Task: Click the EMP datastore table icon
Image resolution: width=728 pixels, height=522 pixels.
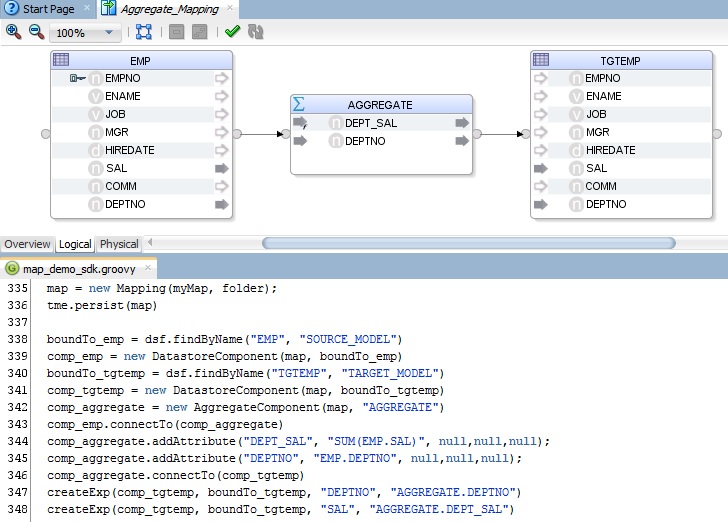Action: (x=61, y=60)
